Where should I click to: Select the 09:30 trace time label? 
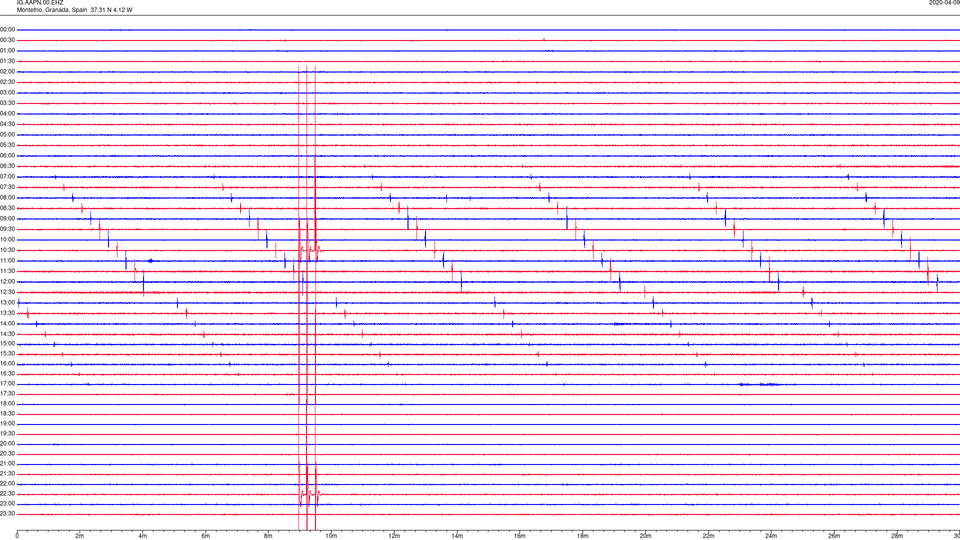pos(8,229)
